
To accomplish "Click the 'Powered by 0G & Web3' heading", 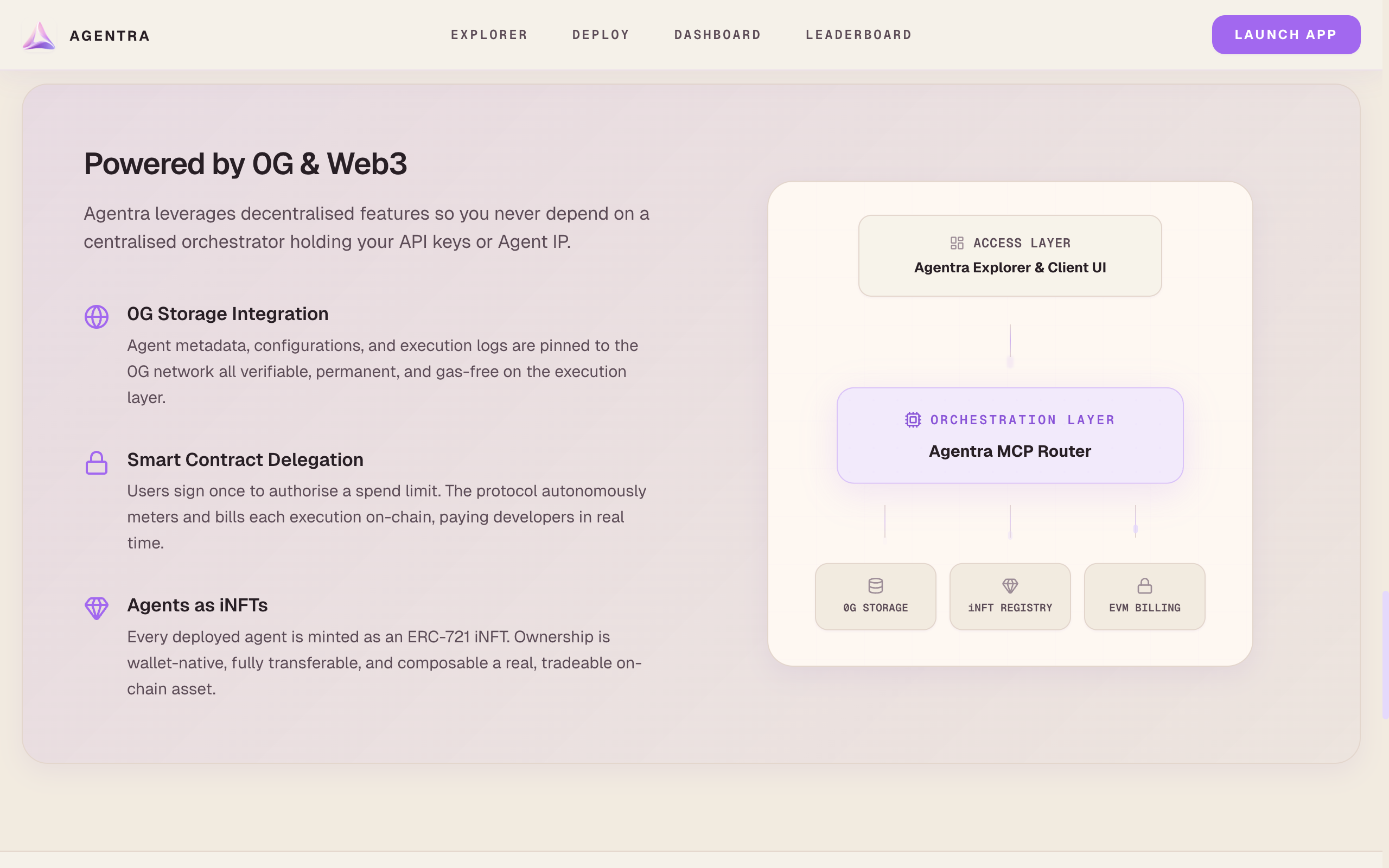I will pos(246,164).
